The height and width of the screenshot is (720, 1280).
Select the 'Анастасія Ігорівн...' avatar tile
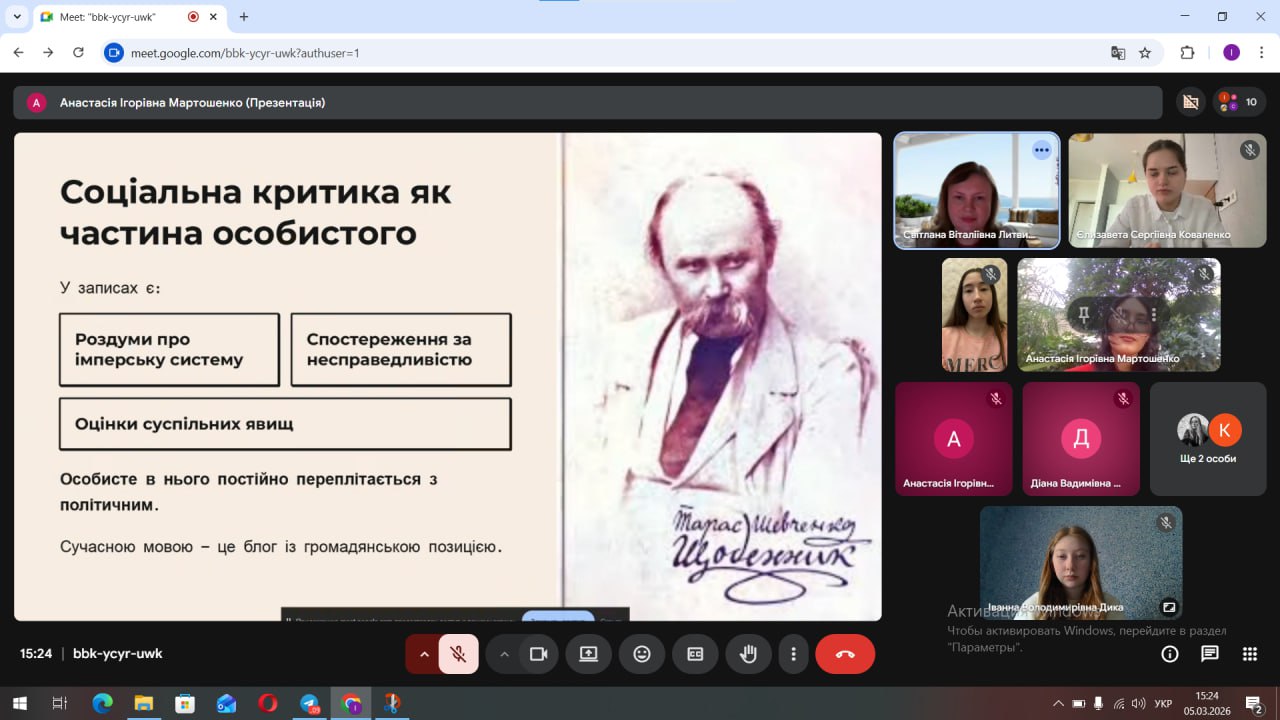tap(954, 439)
